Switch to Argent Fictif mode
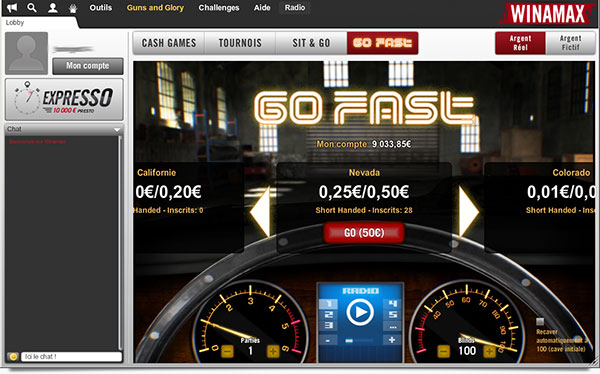This screenshot has width=600, height=374. (570, 43)
